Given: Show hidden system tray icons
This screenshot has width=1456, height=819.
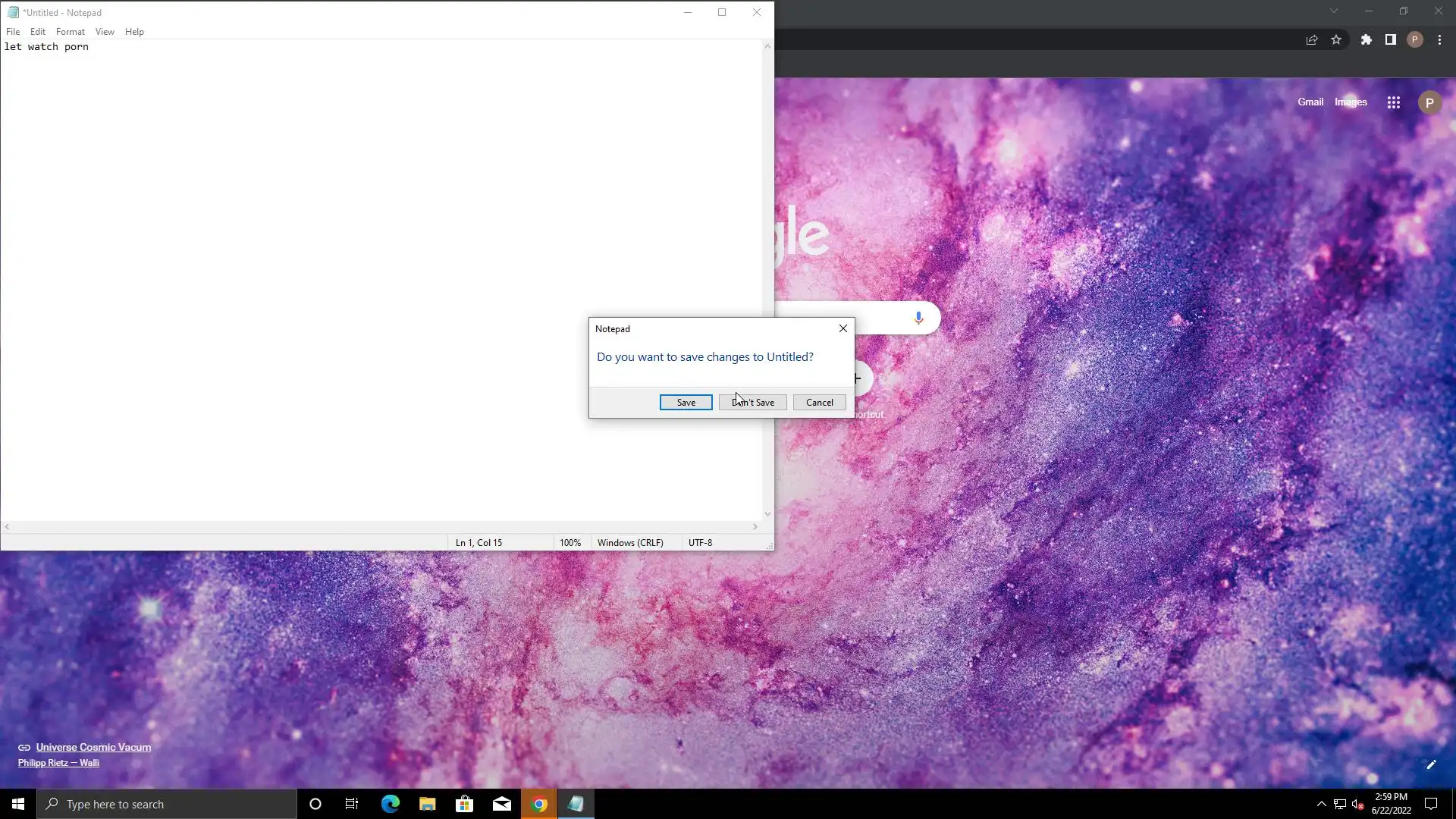Looking at the screenshot, I should click(1321, 804).
